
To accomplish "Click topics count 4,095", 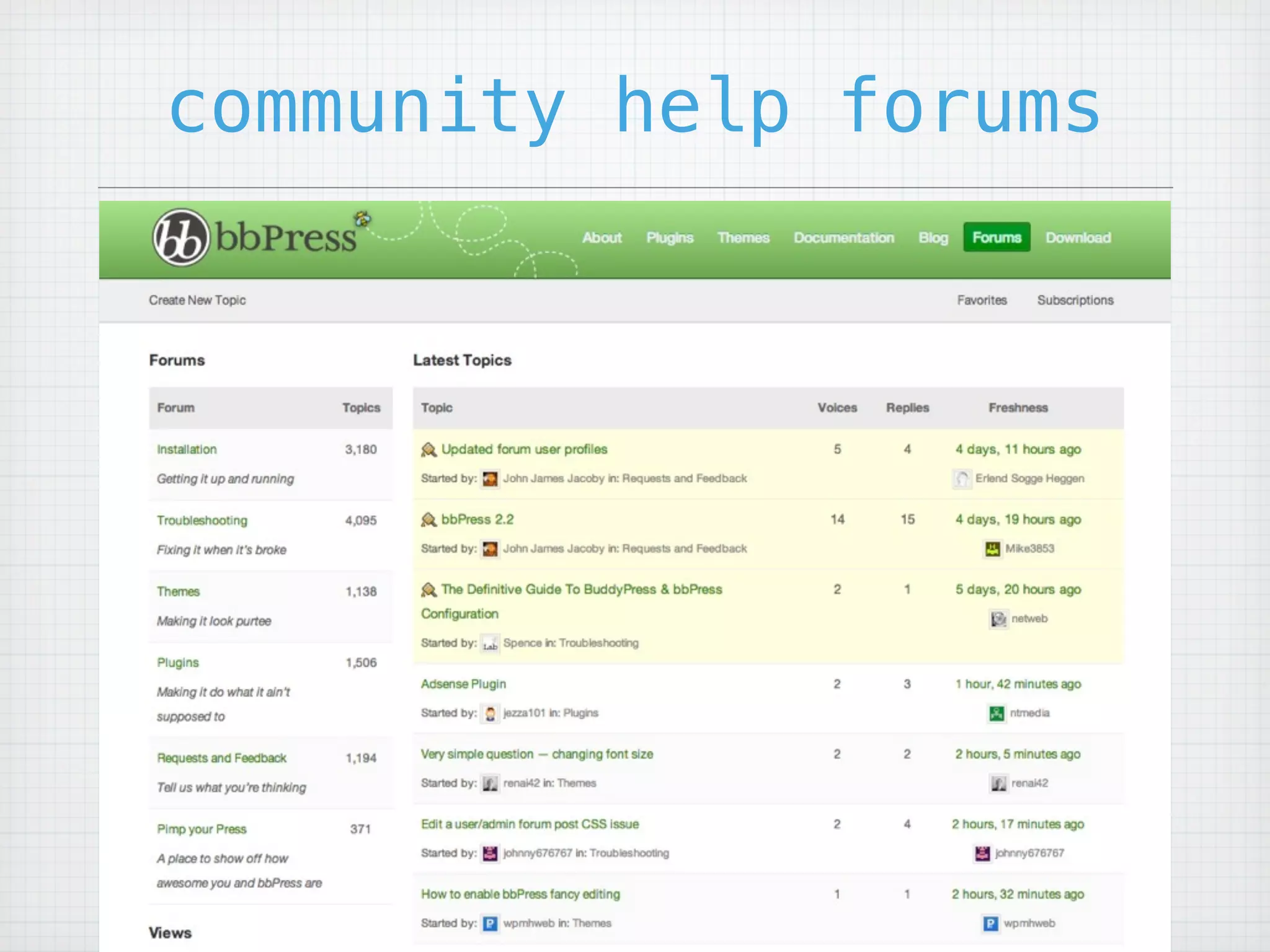I will click(x=361, y=521).
